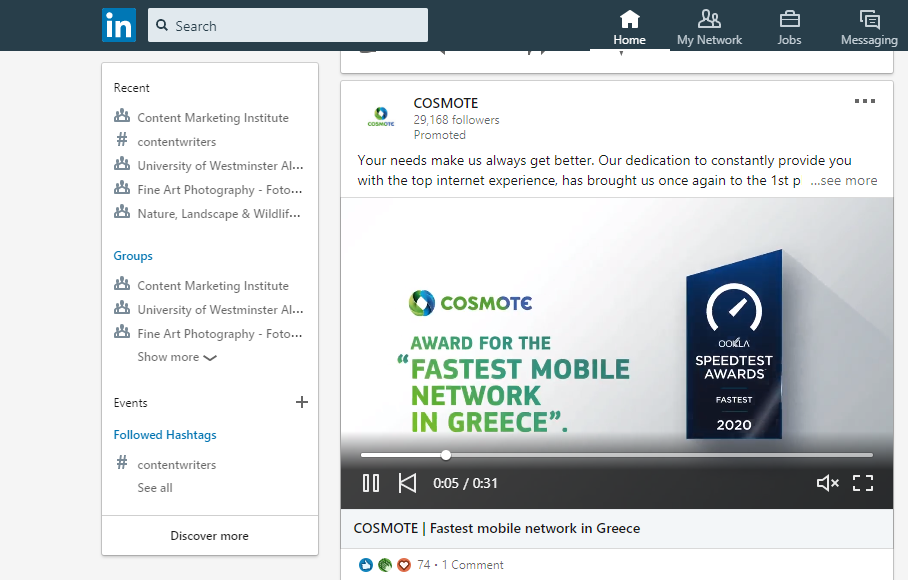Open the COSMOTE company name link
This screenshot has height=580, width=908.
click(445, 103)
